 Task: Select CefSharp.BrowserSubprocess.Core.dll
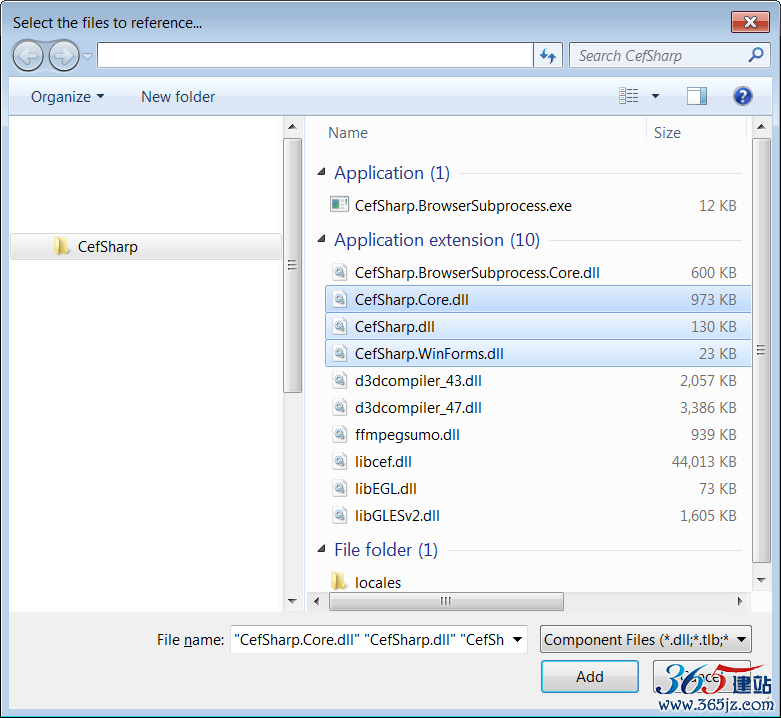[x=538, y=272]
